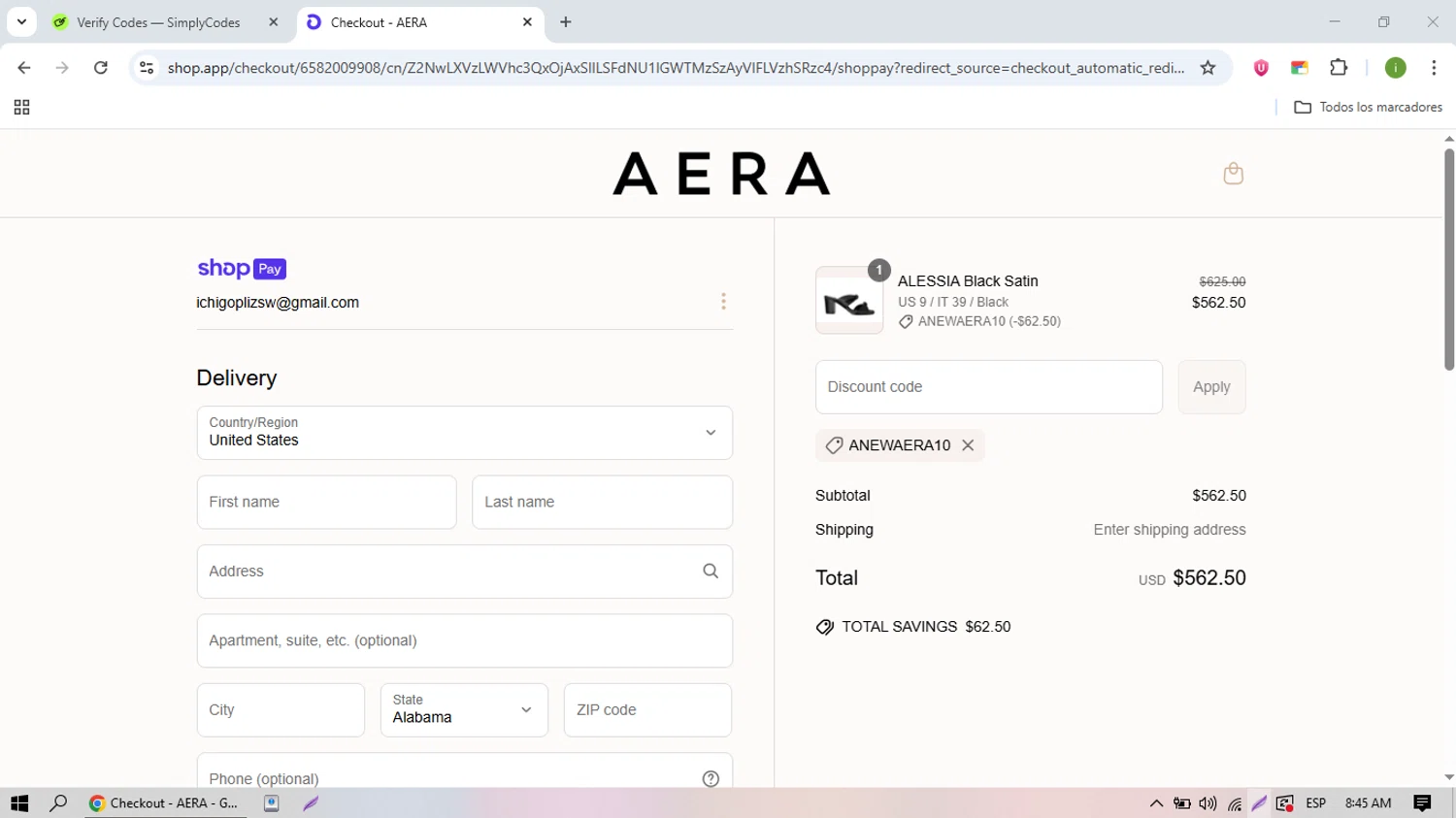Click the Shop Pay logo

coord(242,269)
